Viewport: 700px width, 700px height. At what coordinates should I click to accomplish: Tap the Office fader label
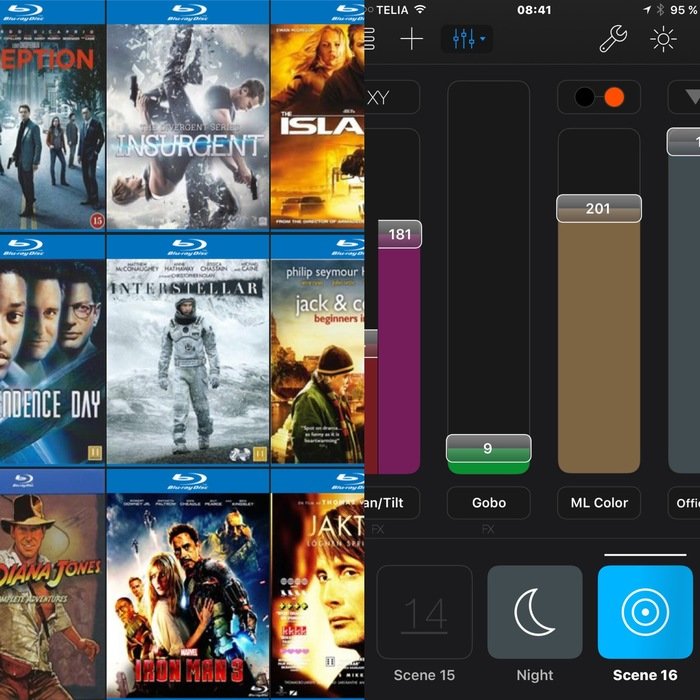click(x=684, y=503)
